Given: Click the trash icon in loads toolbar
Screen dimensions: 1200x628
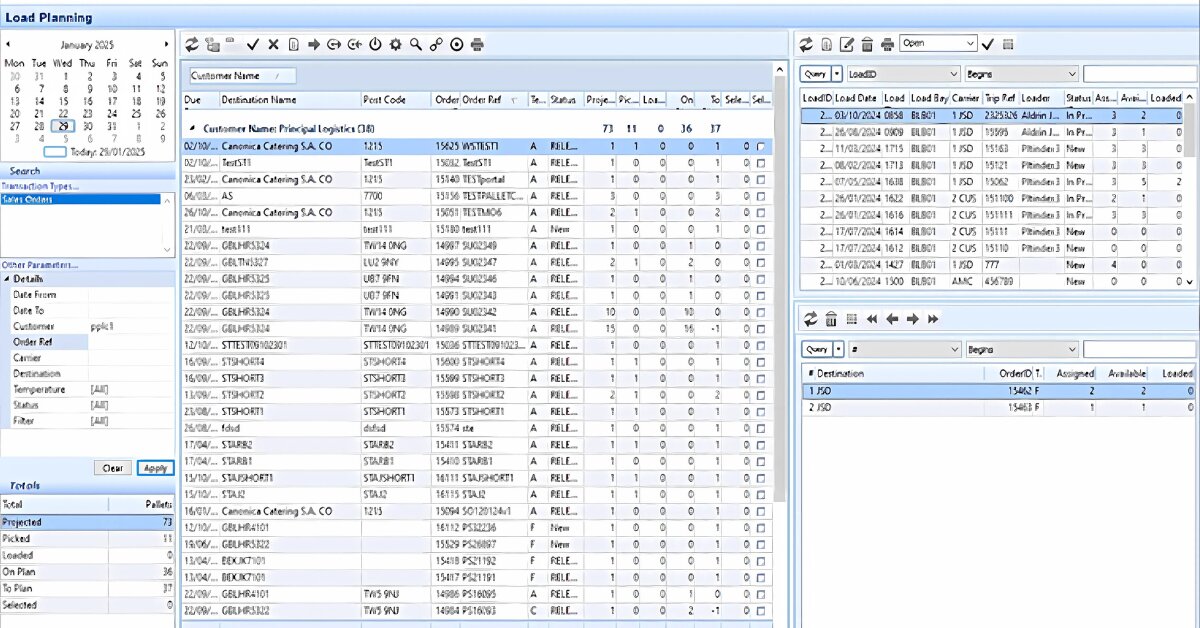Looking at the screenshot, I should tap(867, 44).
